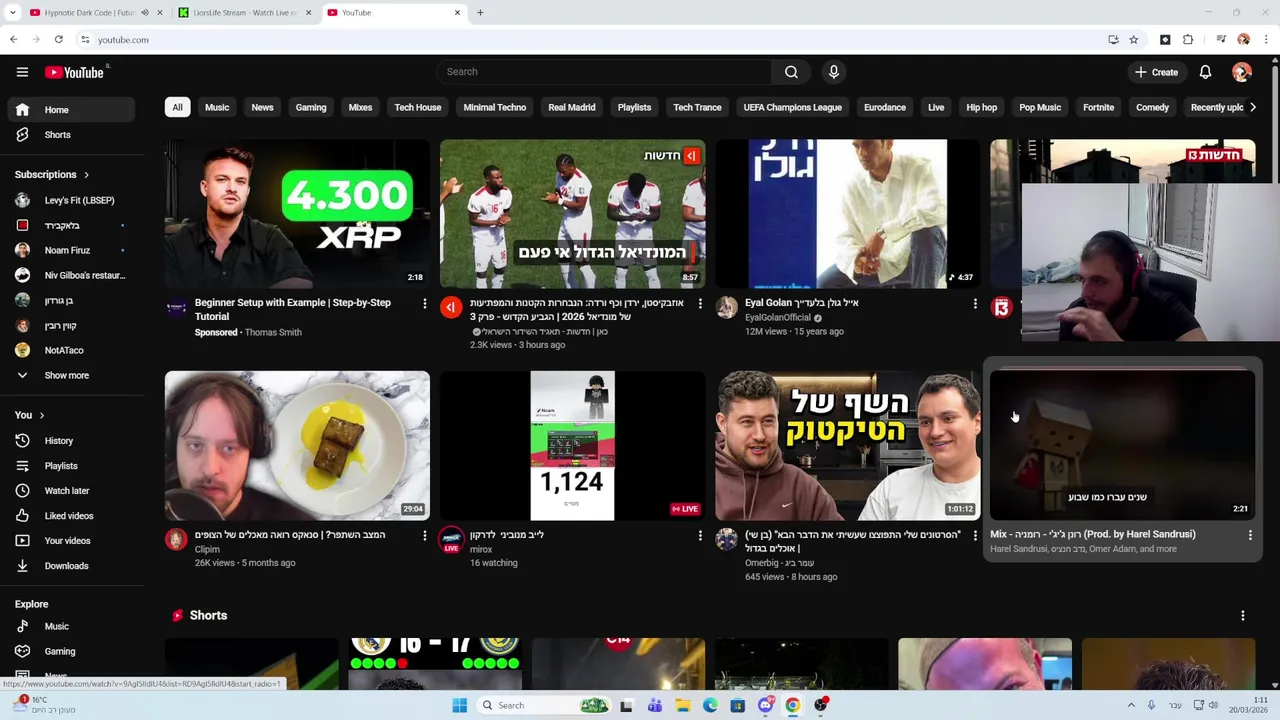
Task: Expand Show more subscriptions
Action: point(68,376)
